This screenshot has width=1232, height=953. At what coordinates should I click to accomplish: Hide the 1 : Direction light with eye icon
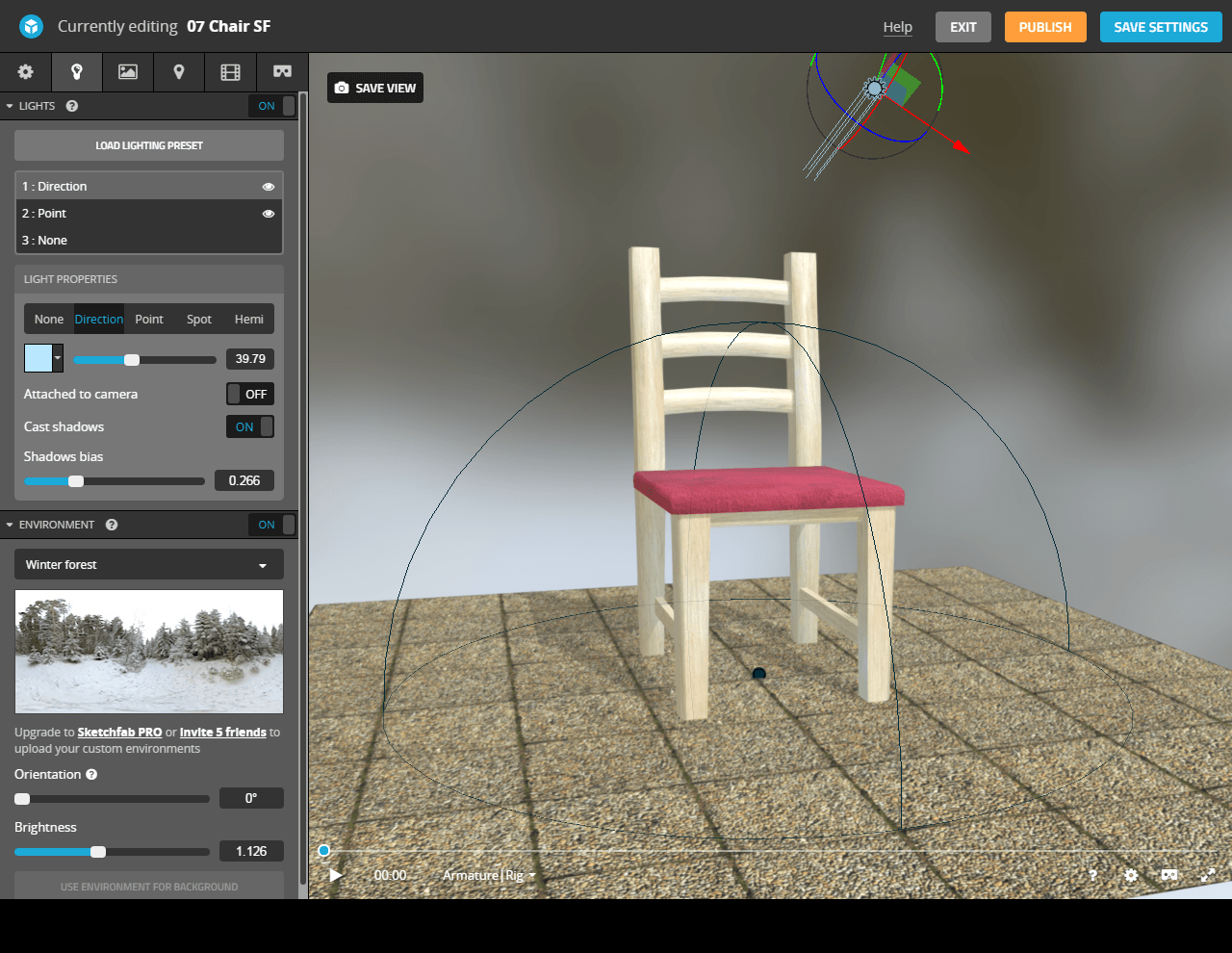pyautogui.click(x=269, y=187)
